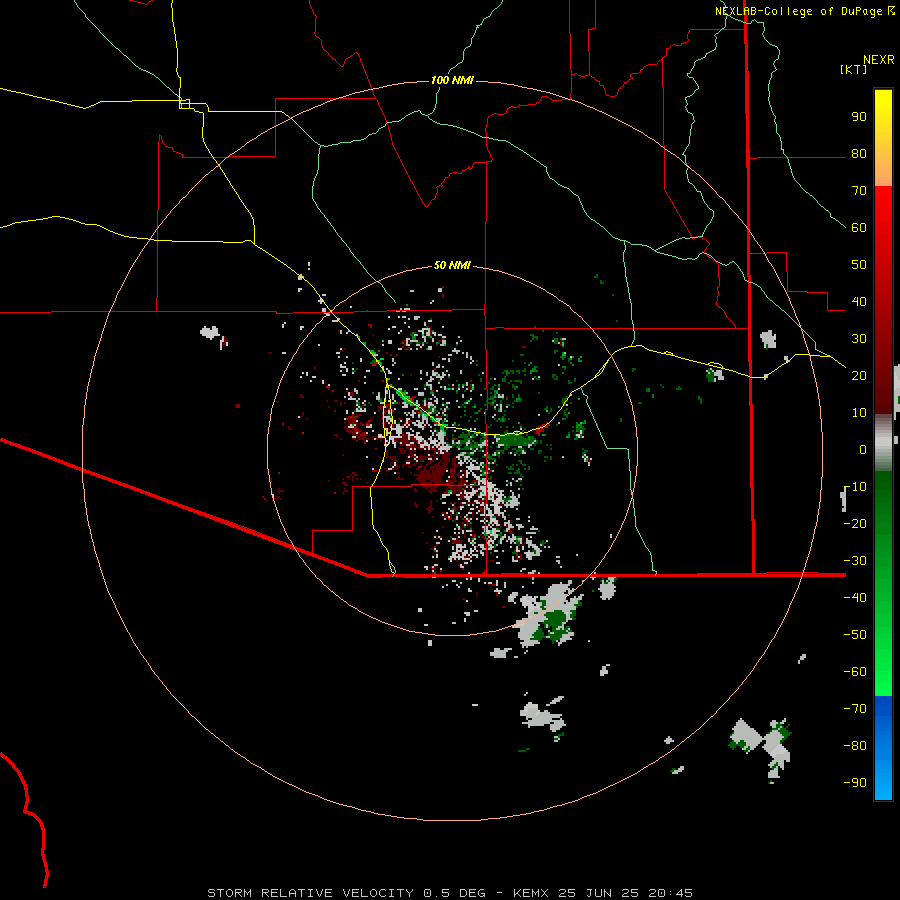Select the -30 scale label
Image resolution: width=900 pixels, height=900 pixels.
click(x=855, y=561)
